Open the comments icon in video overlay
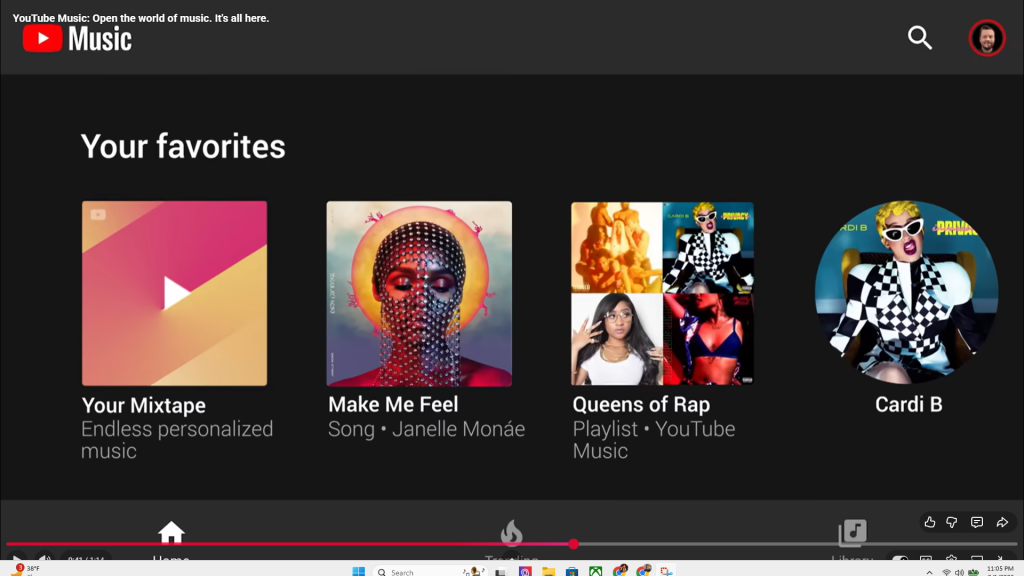Viewport: 1024px width, 576px height. 977,522
